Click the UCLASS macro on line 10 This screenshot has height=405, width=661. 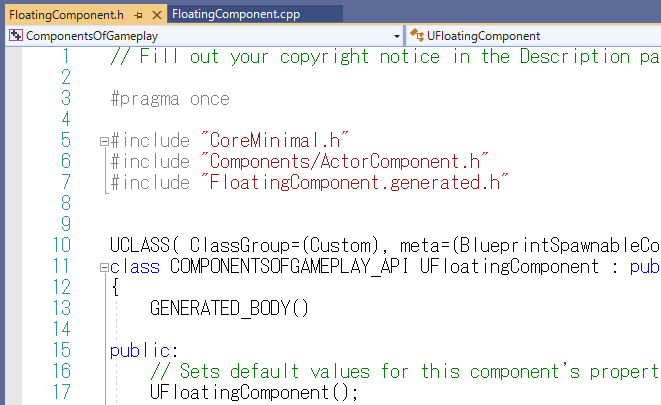click(x=140, y=245)
